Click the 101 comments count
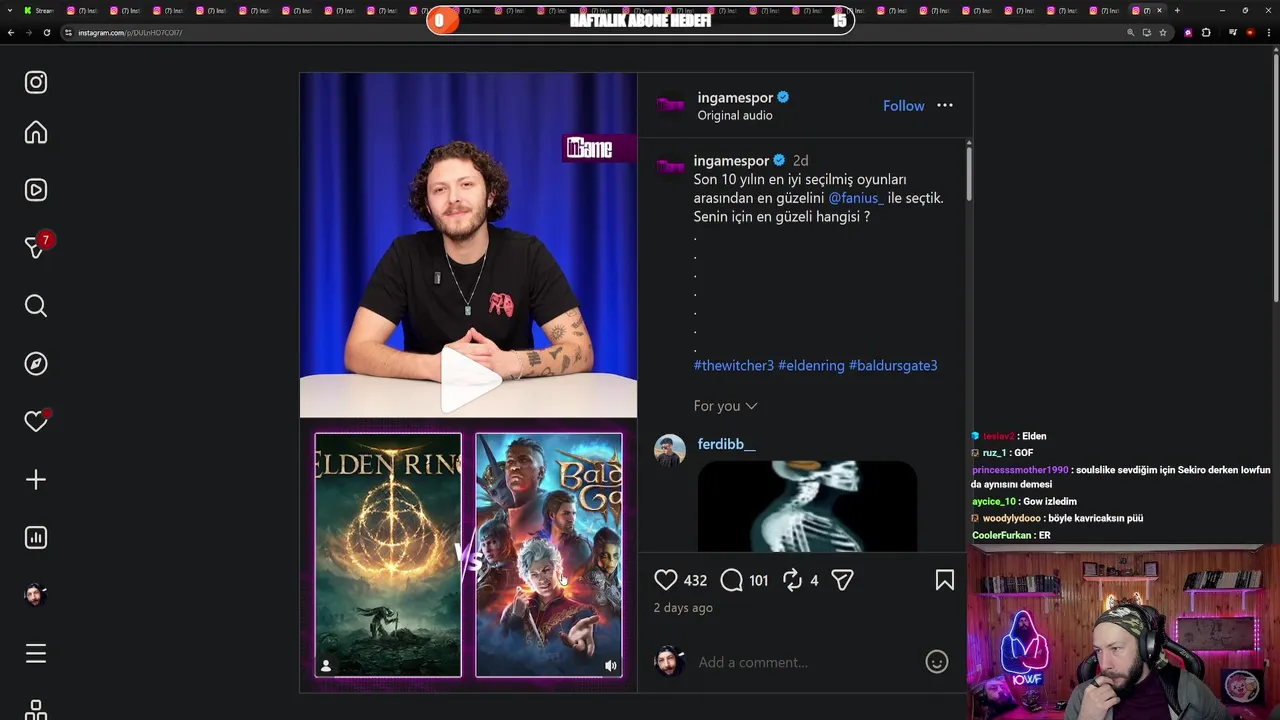The width and height of the screenshot is (1280, 720). (758, 580)
